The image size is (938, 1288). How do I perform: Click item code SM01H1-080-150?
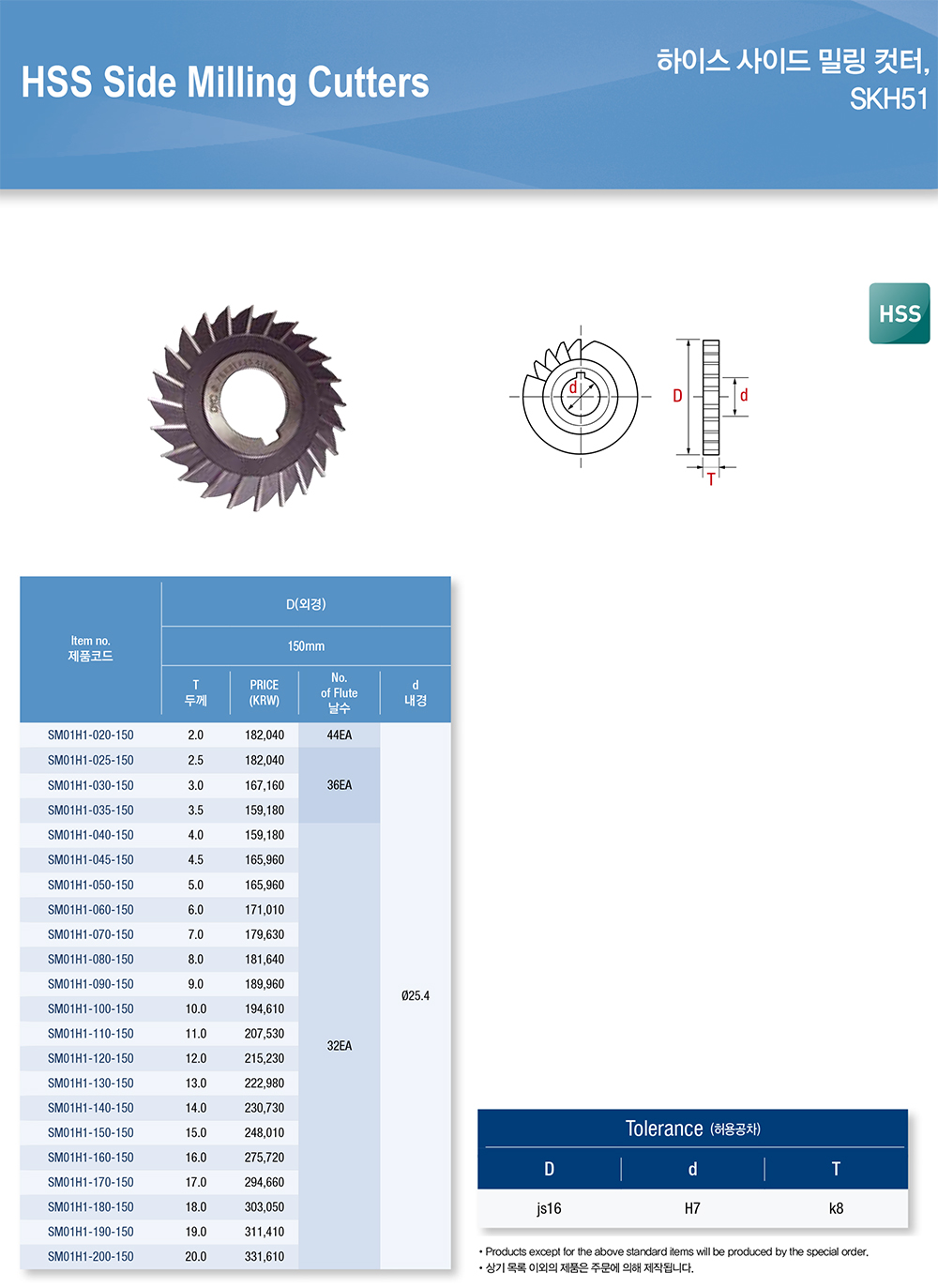90,960
